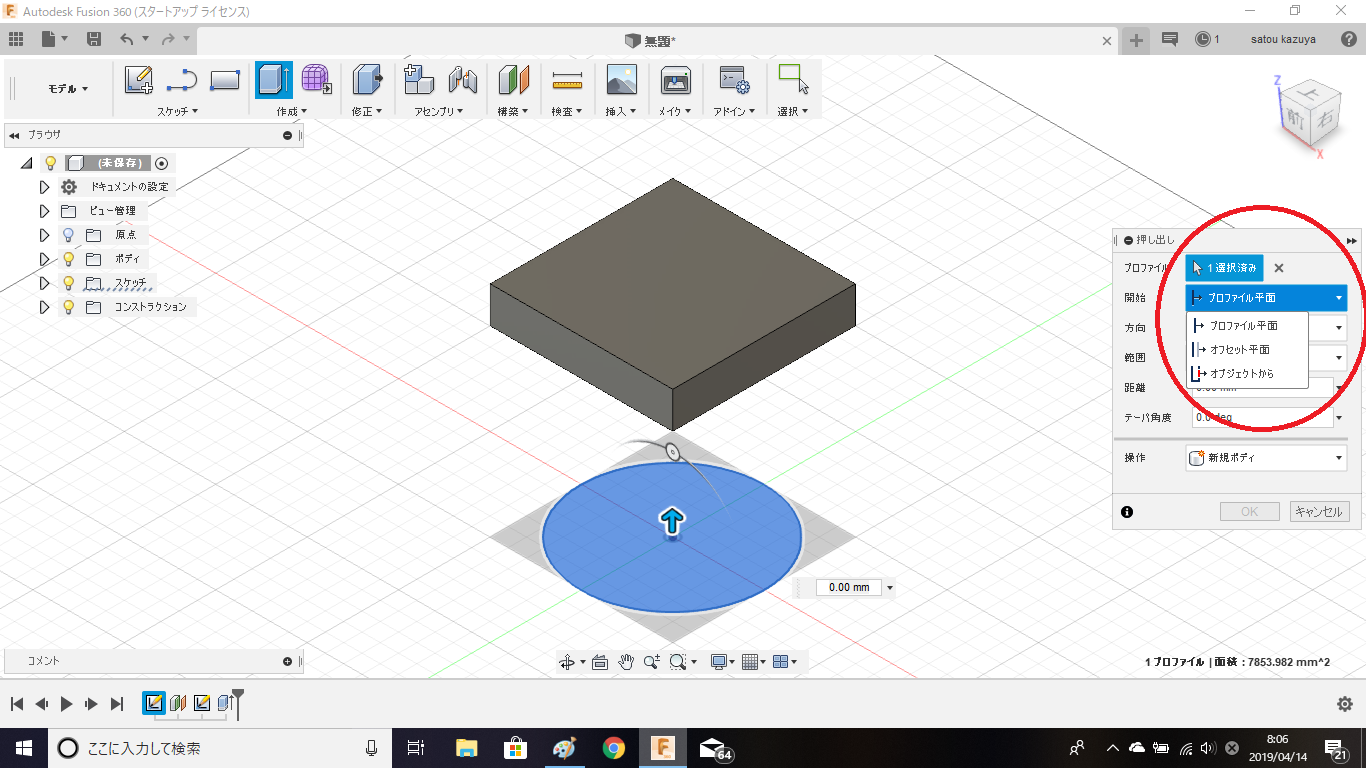Open the スケッチ toolbar menu
Viewport: 1366px width, 768px height.
point(178,111)
